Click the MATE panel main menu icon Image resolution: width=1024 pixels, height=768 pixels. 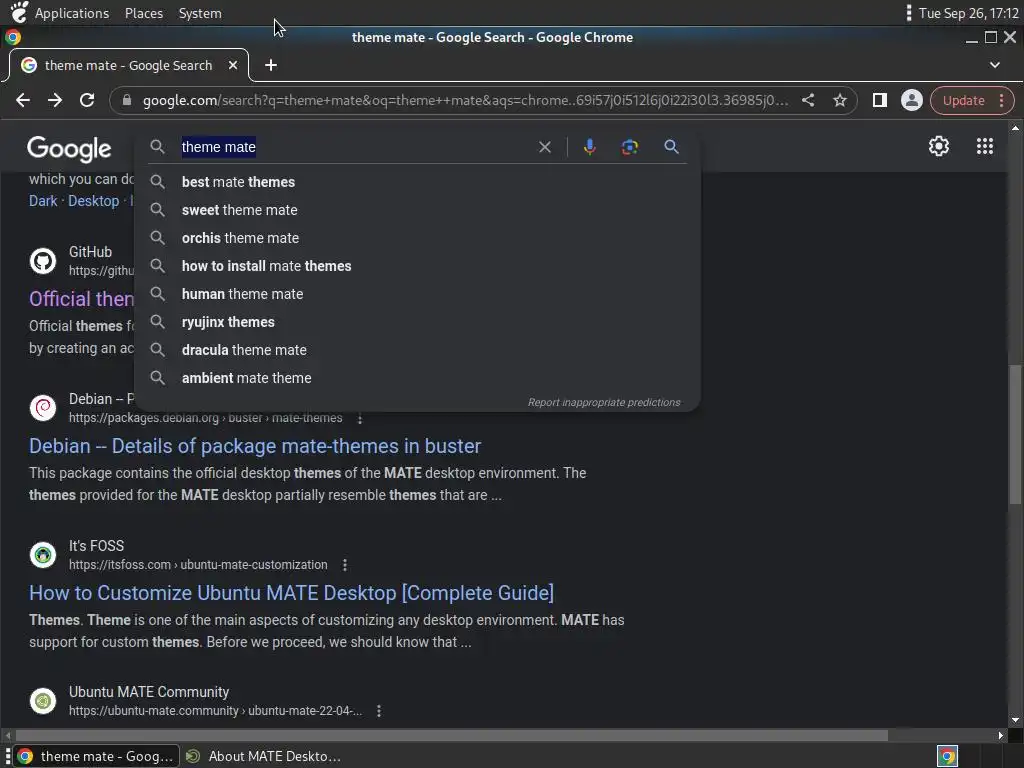pos(19,12)
